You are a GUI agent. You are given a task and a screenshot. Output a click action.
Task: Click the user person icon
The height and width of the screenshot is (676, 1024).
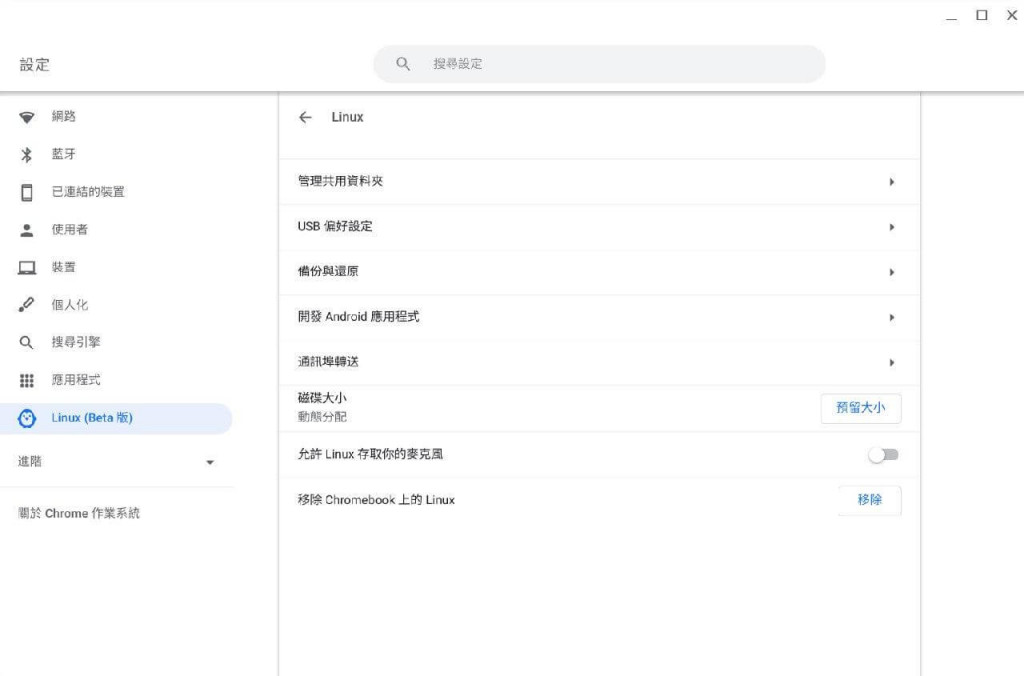click(27, 230)
